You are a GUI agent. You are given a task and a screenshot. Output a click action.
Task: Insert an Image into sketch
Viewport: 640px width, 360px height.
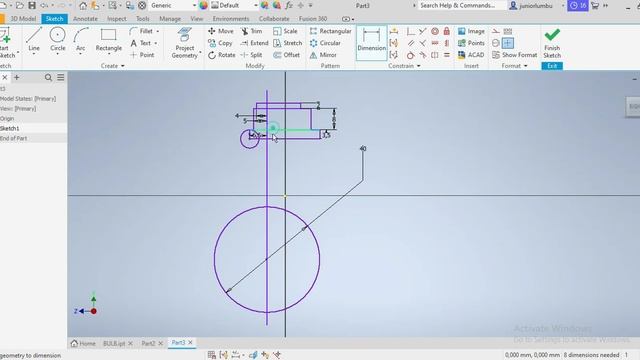471,31
